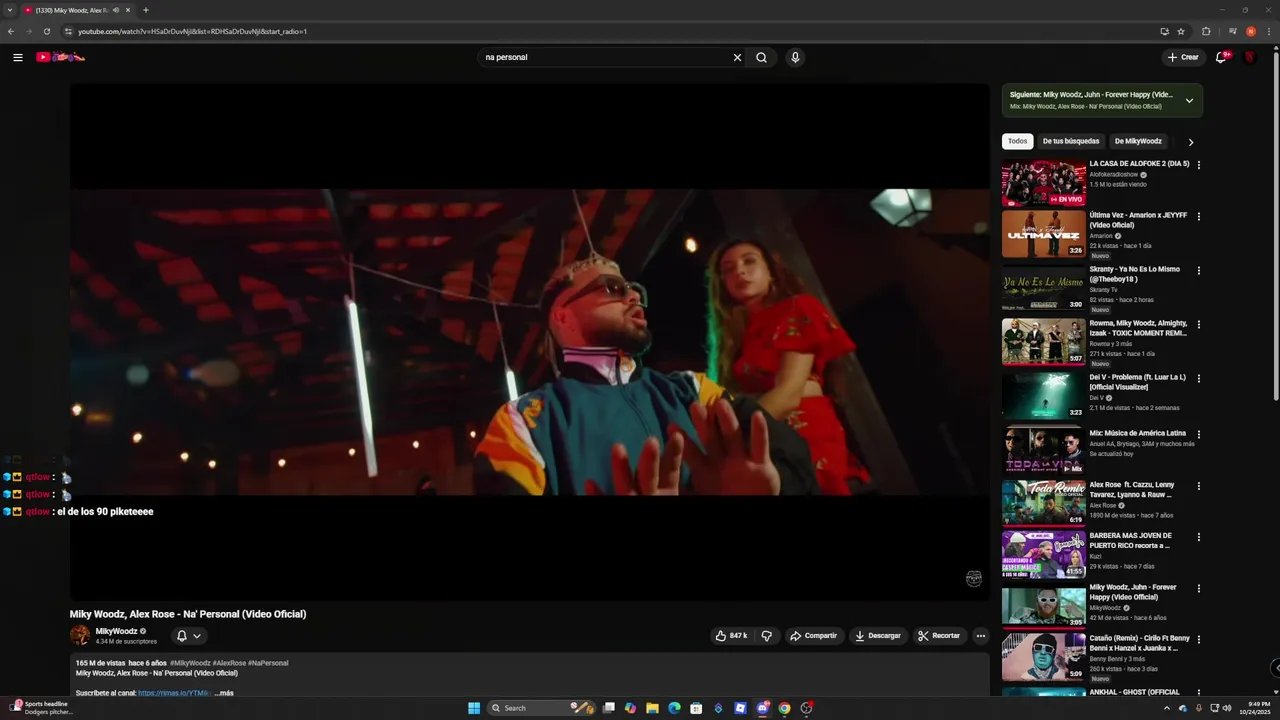This screenshot has height=720, width=1280.
Task: Open Última Vez - Amarion x JEYYFF thumbnail
Action: (1044, 234)
